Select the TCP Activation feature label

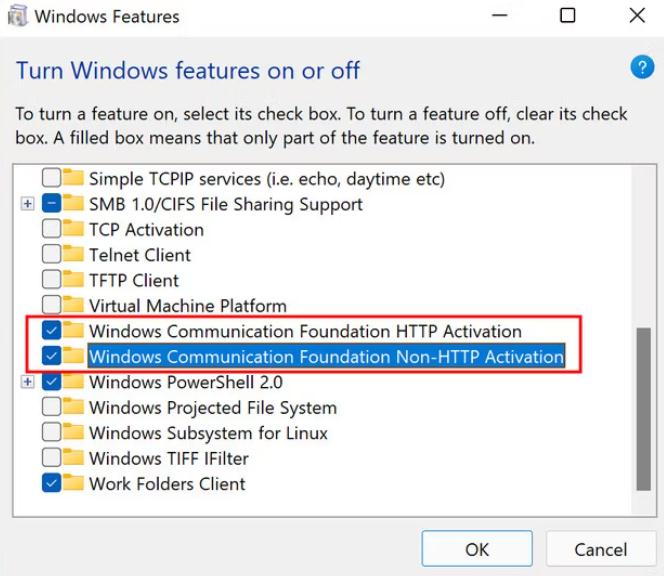coord(146,229)
